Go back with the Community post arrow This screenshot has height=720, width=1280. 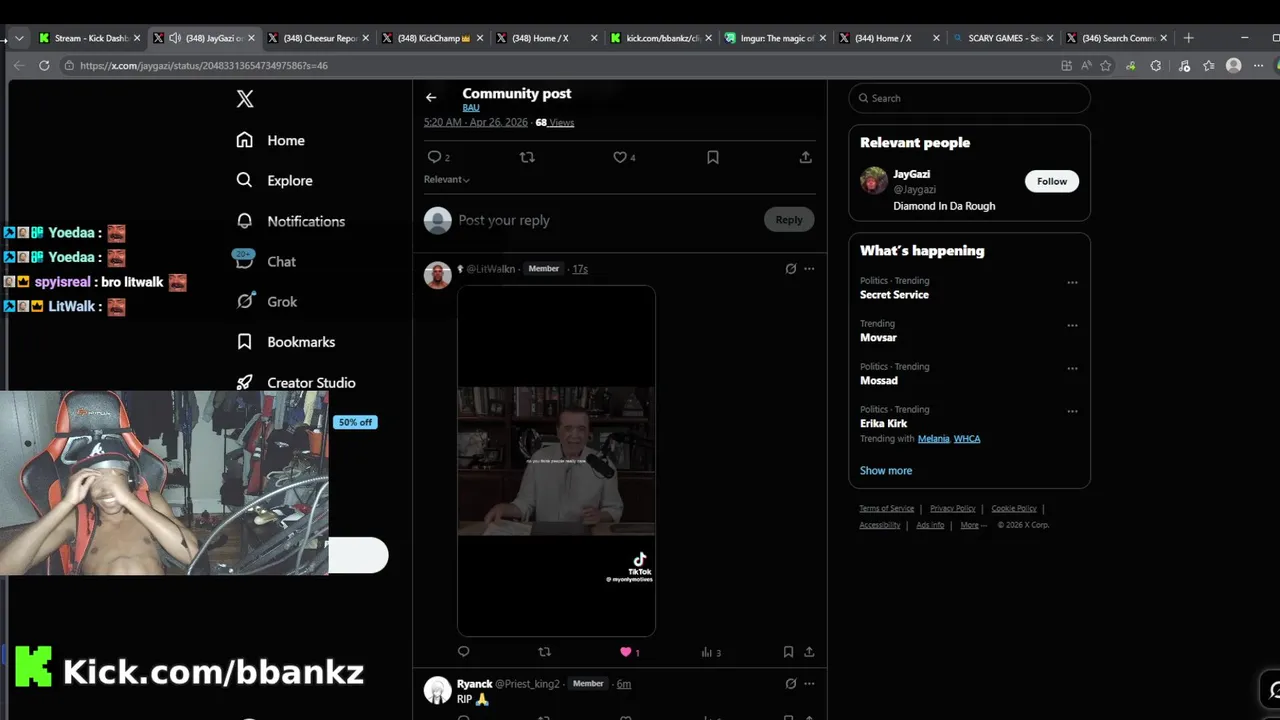pyautogui.click(x=431, y=97)
